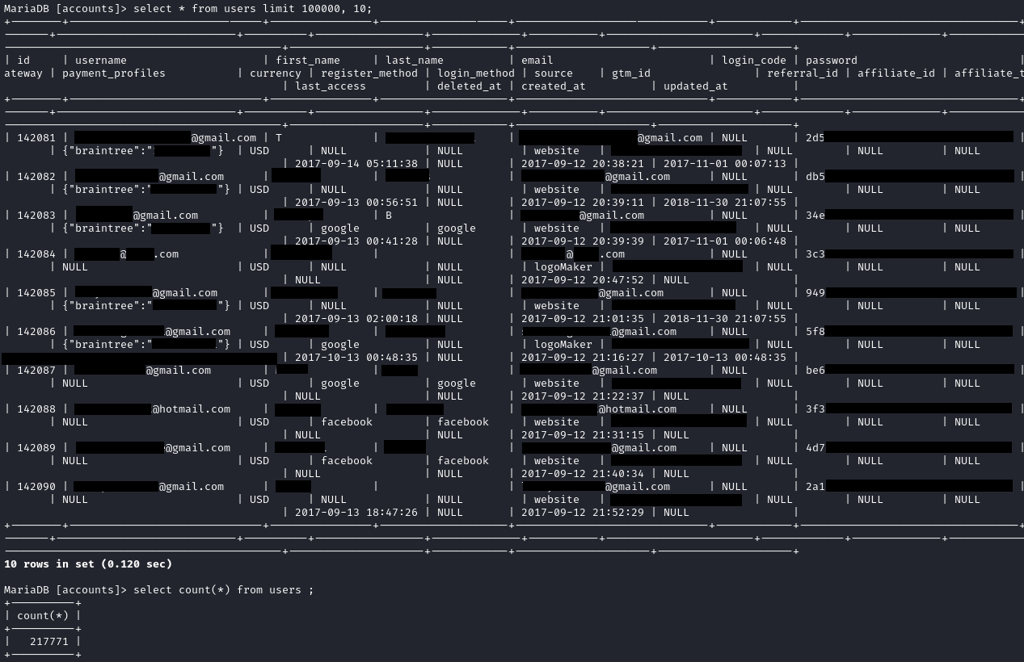
Task: Click the timestamp '2017-09-13 02:00:18'
Action: (356, 319)
